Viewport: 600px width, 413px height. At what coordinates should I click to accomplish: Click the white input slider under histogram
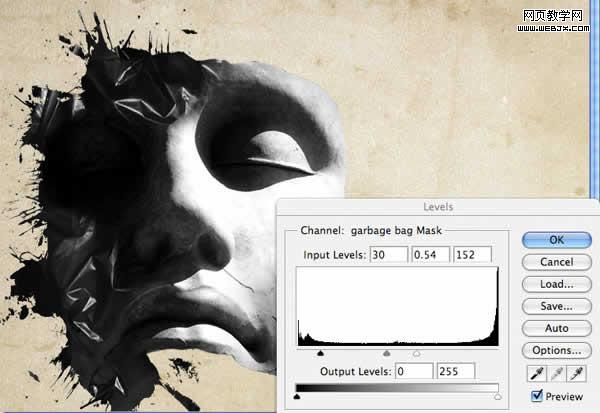click(x=417, y=353)
